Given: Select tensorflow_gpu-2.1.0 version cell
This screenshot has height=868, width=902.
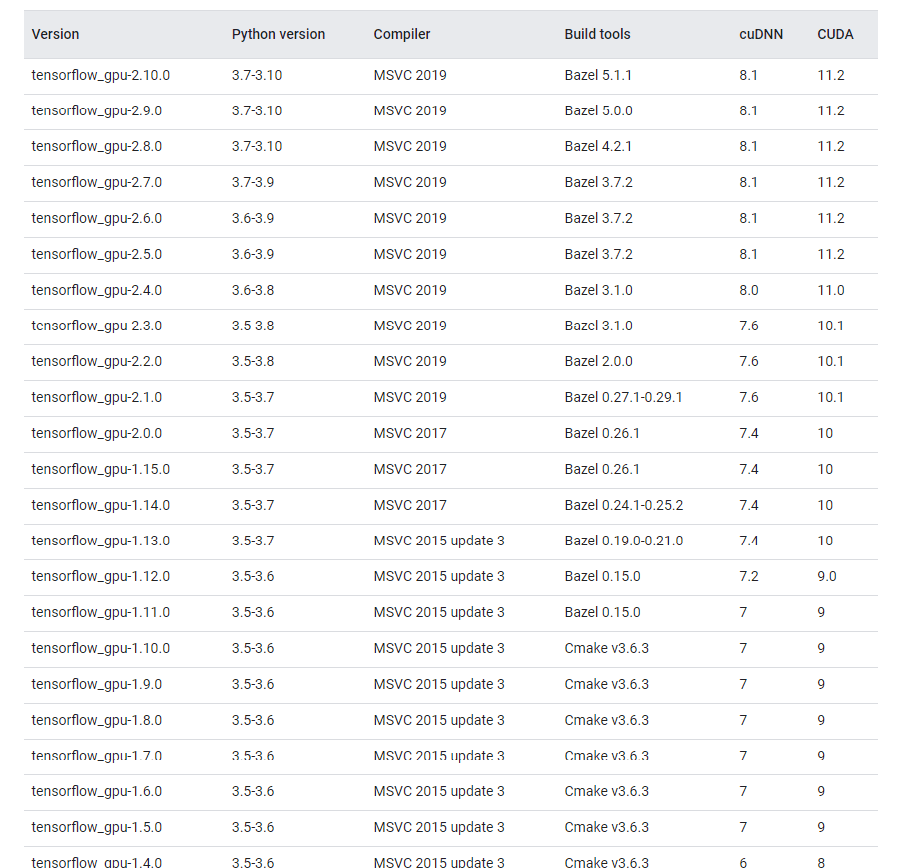Looking at the screenshot, I should (x=97, y=397).
